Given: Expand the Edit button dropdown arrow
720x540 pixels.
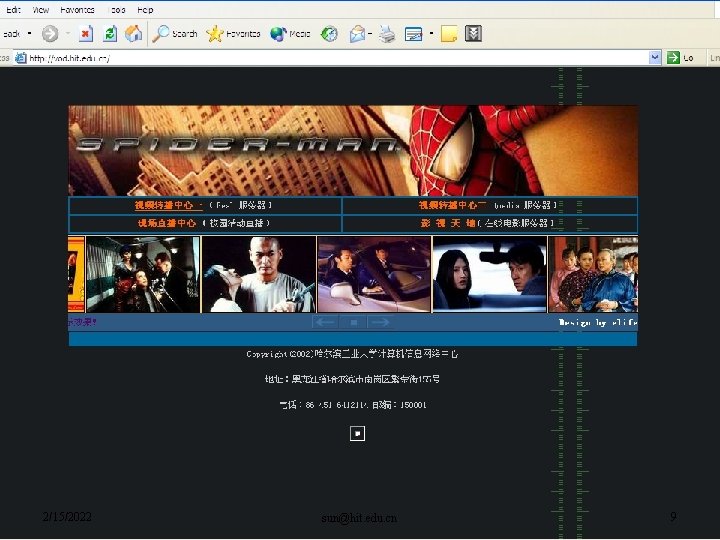Looking at the screenshot, I should coord(431,33).
